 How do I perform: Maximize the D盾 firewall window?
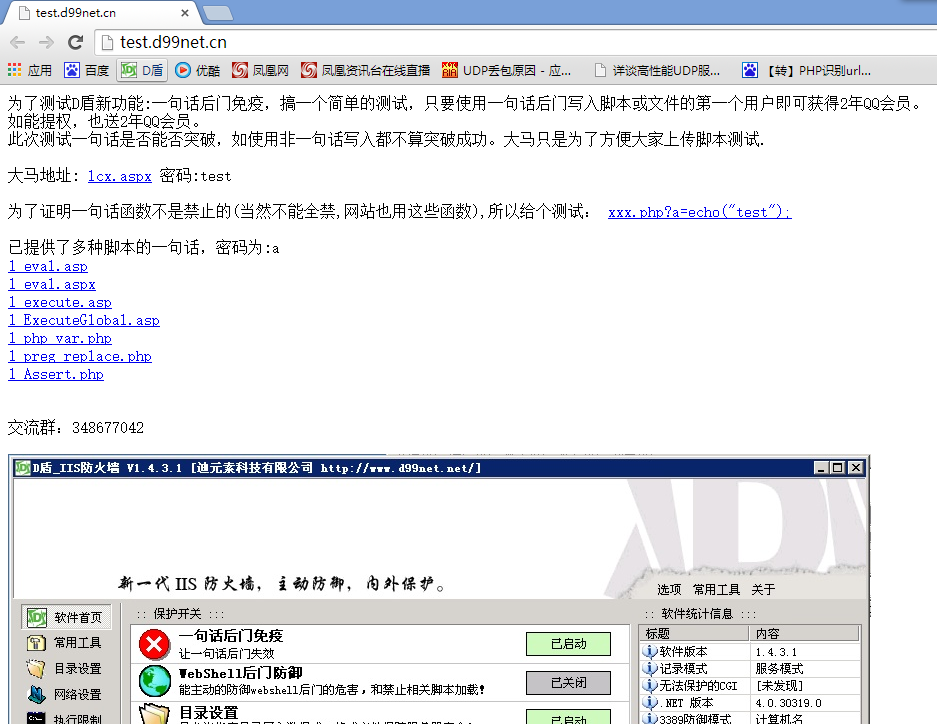click(838, 468)
